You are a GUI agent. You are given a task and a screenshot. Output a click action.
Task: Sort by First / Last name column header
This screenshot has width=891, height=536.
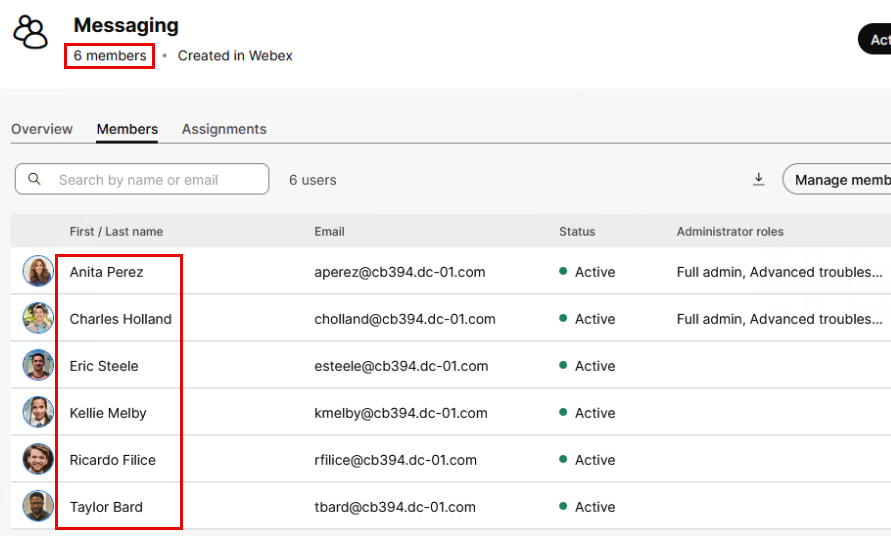click(x=116, y=231)
